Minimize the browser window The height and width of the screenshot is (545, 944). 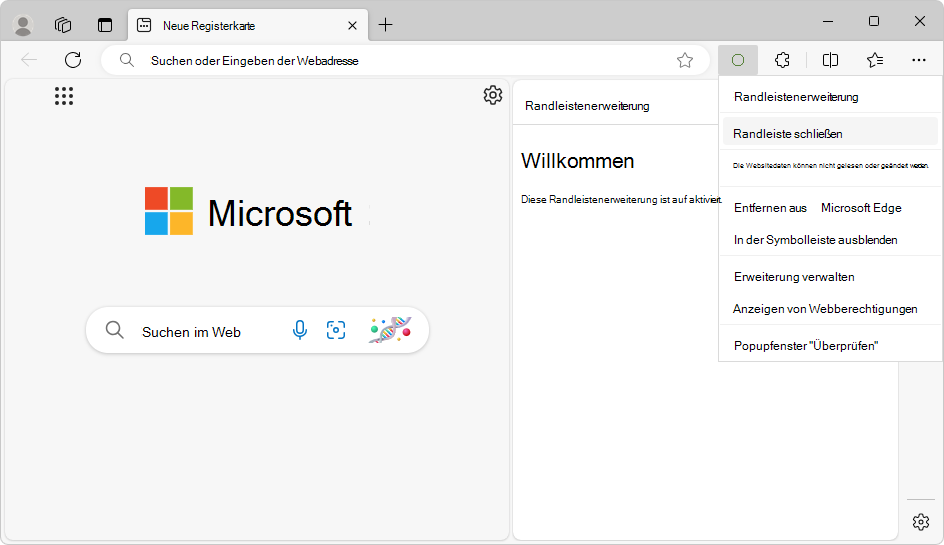click(828, 21)
